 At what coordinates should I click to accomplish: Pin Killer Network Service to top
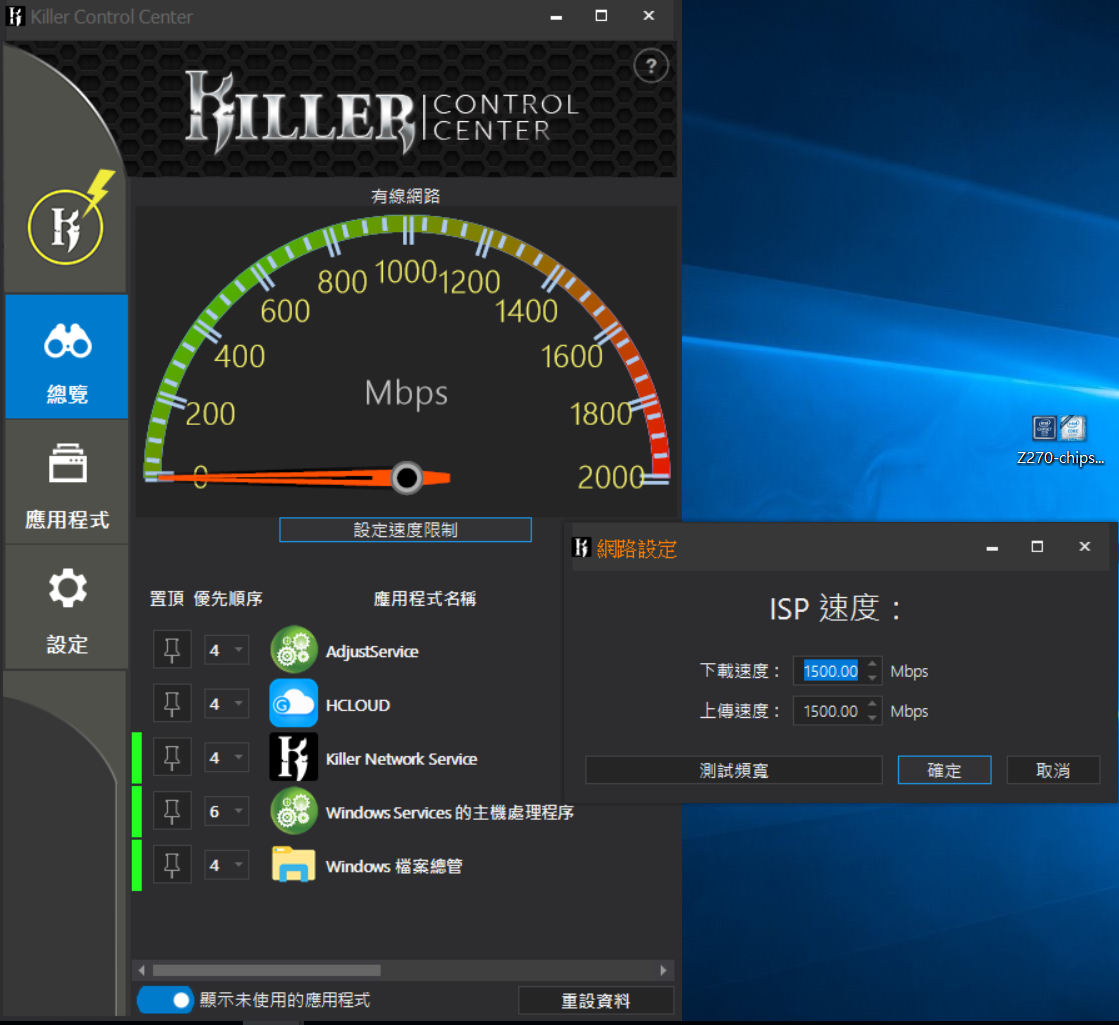click(x=172, y=757)
